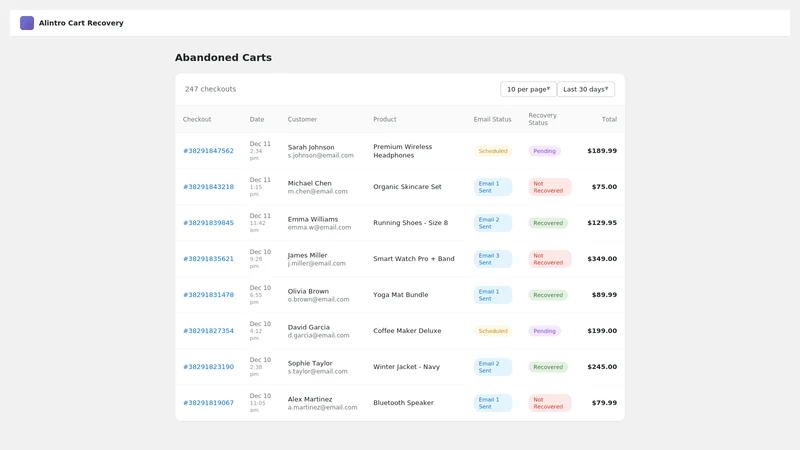This screenshot has height=450, width=800.
Task: Select email d.garcia@email.com
Action: coord(318,335)
